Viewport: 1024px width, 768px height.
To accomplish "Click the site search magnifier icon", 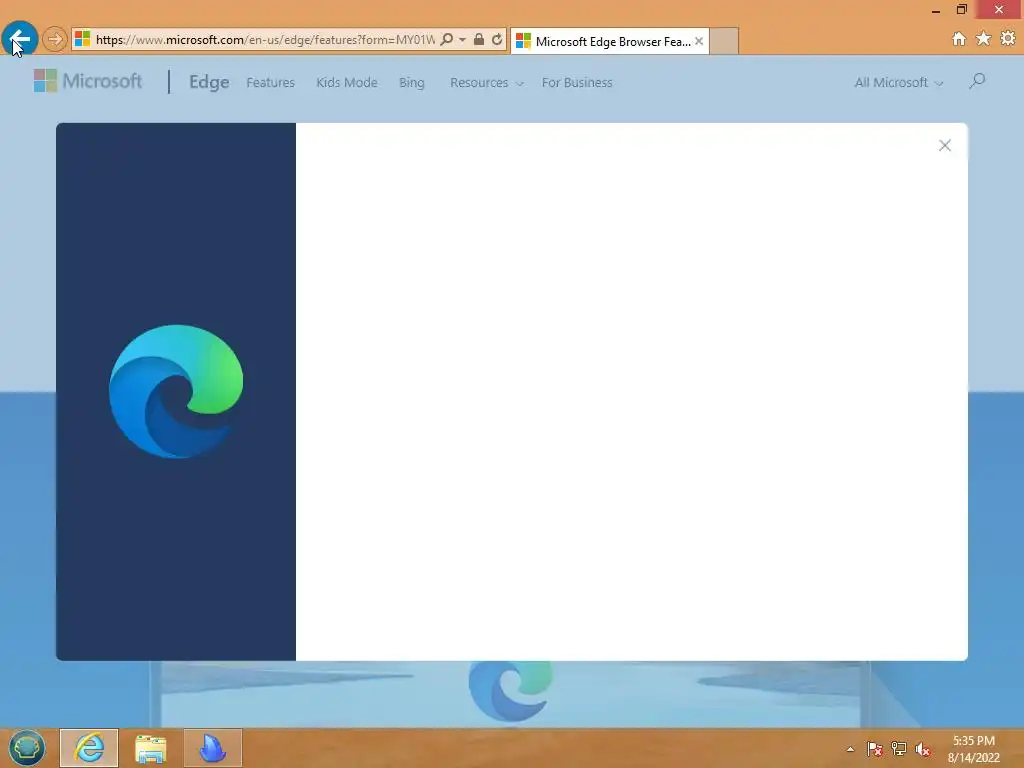I will coord(977,81).
